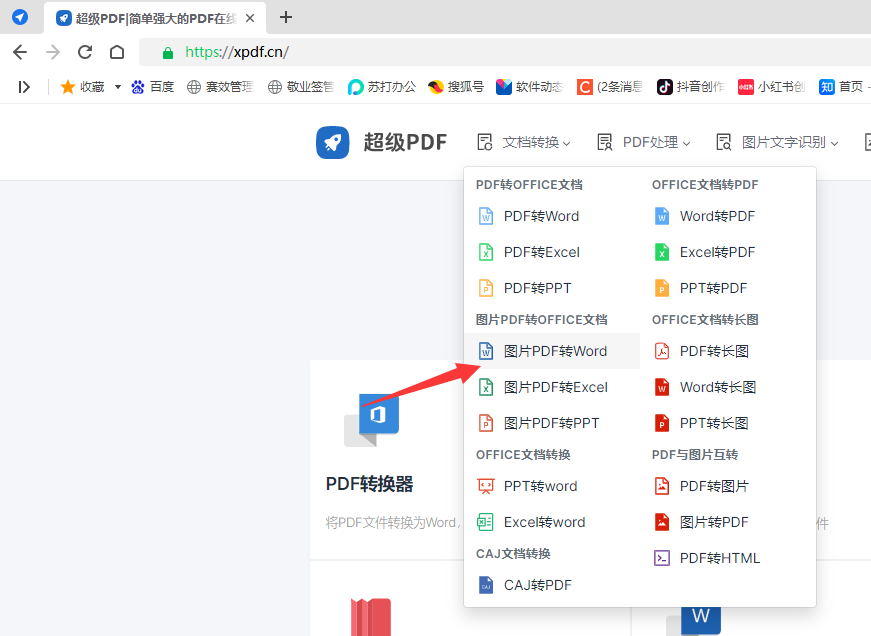Screen dimensions: 871x636
Task: Expand the 文档转换 navigation dropdown
Action: (x=524, y=143)
